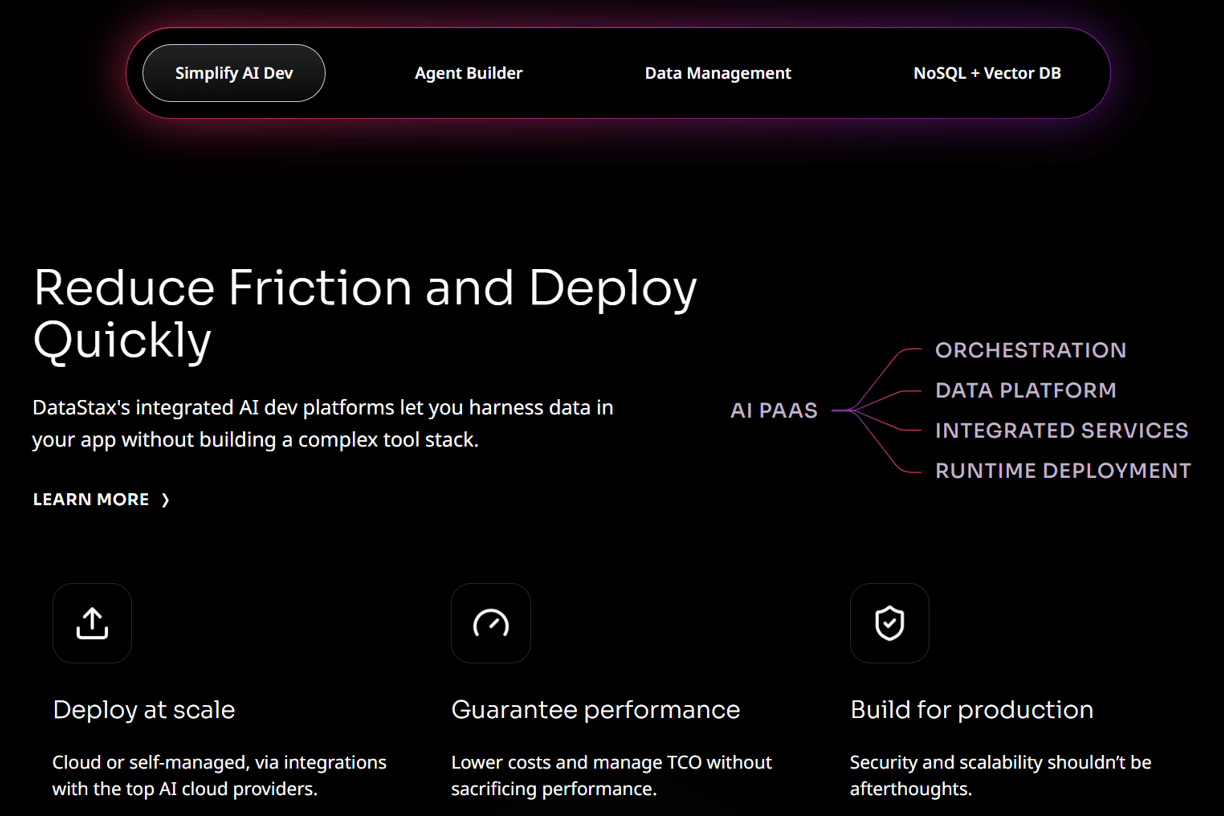Click the DATA PLATFORM label in the diagram
1224x816 pixels.
tap(1026, 390)
